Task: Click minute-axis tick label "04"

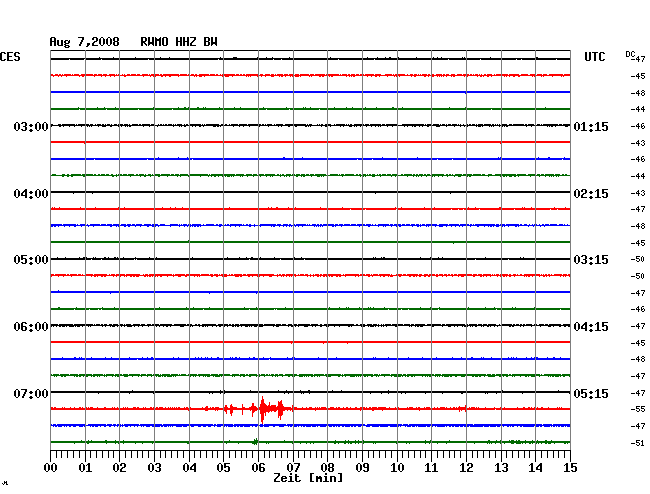Action: [189, 468]
